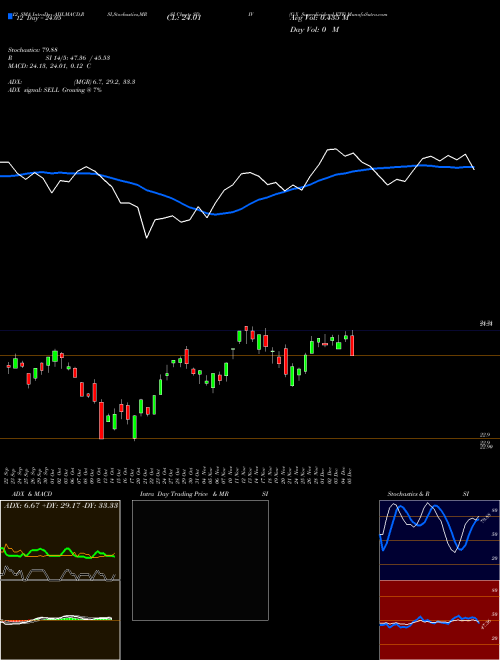500x660 pixels.
Task: Click the 'Stochastics: 79.88' reading
Action: click(33, 50)
